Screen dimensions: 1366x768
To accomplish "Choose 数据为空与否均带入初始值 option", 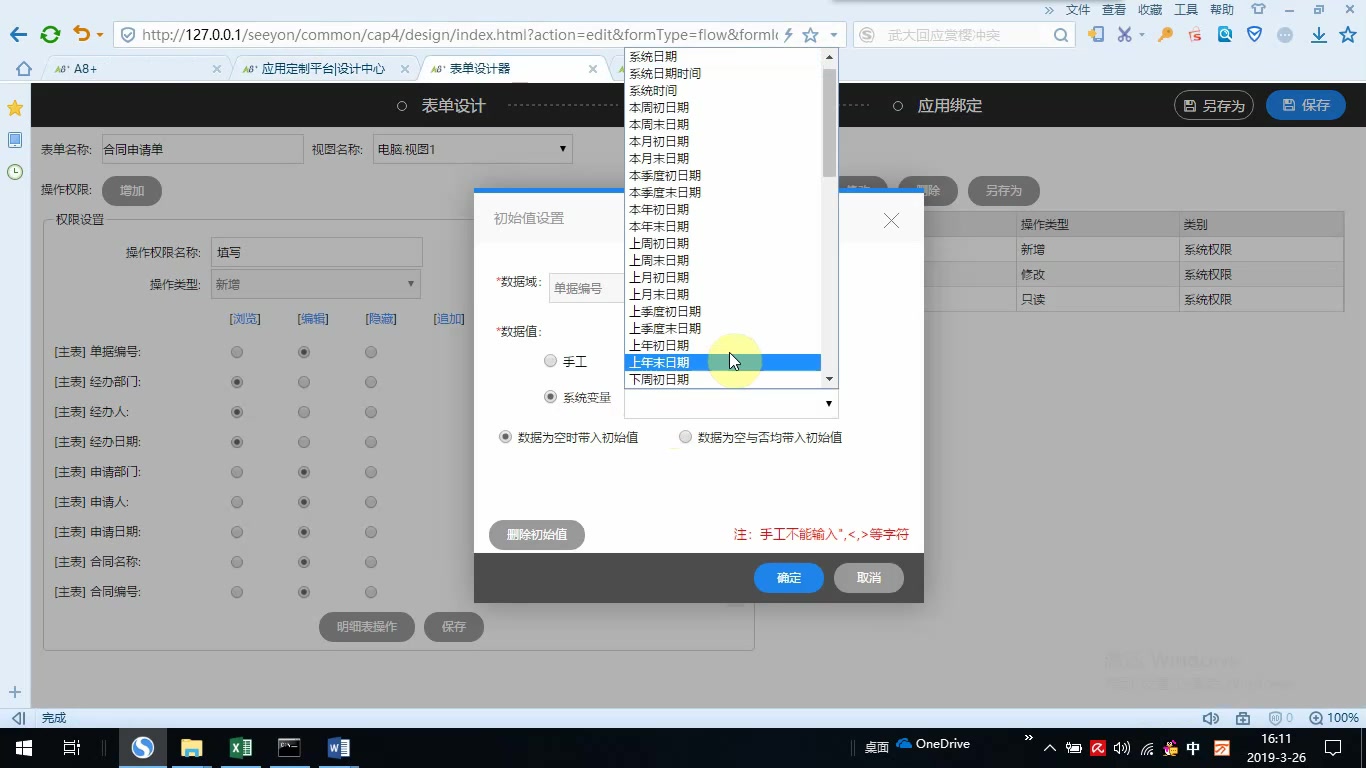I will coord(685,437).
